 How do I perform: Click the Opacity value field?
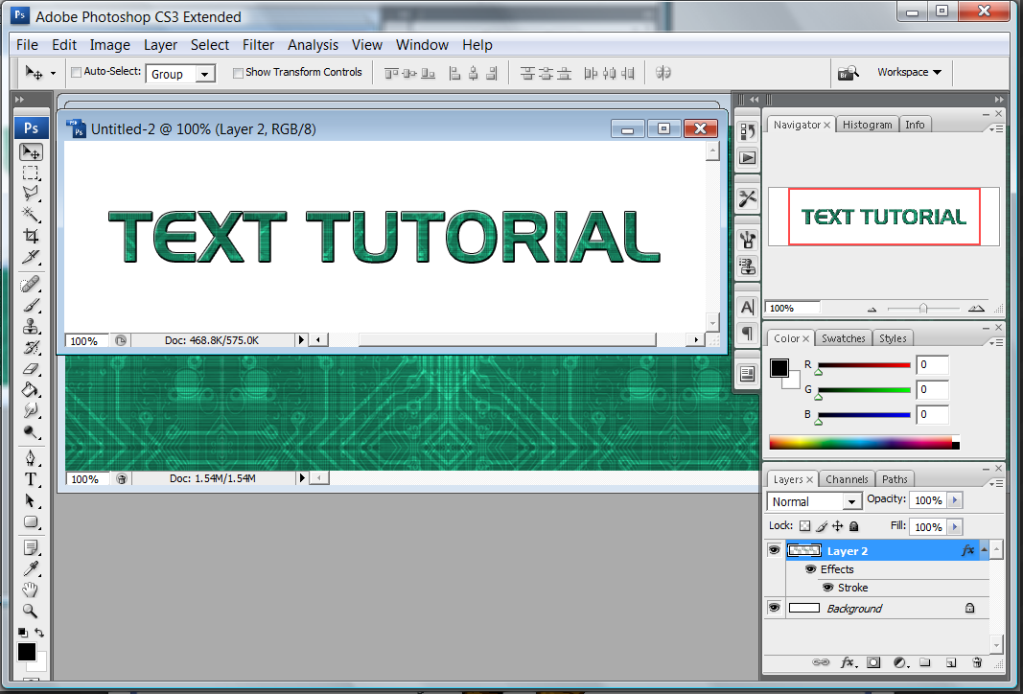coord(927,500)
